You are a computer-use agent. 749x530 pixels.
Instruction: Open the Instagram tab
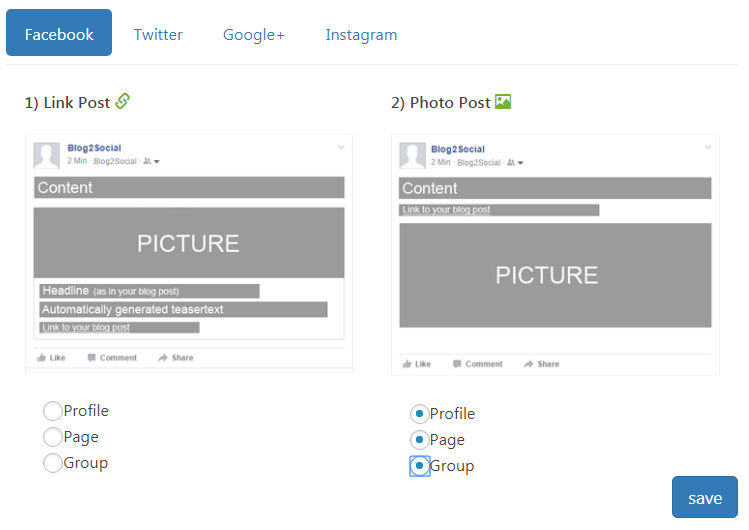pos(361,34)
